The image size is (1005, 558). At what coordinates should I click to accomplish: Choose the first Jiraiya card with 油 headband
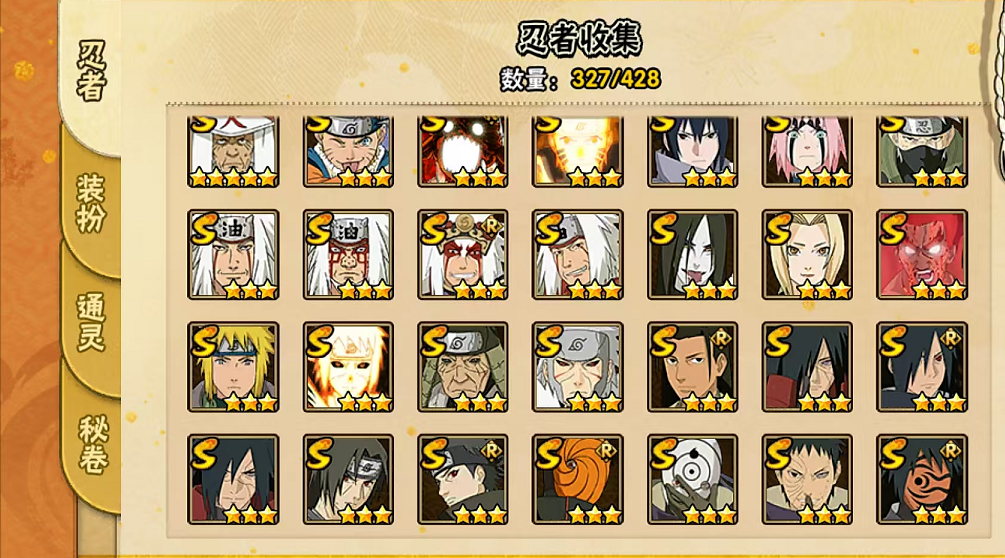pos(233,254)
